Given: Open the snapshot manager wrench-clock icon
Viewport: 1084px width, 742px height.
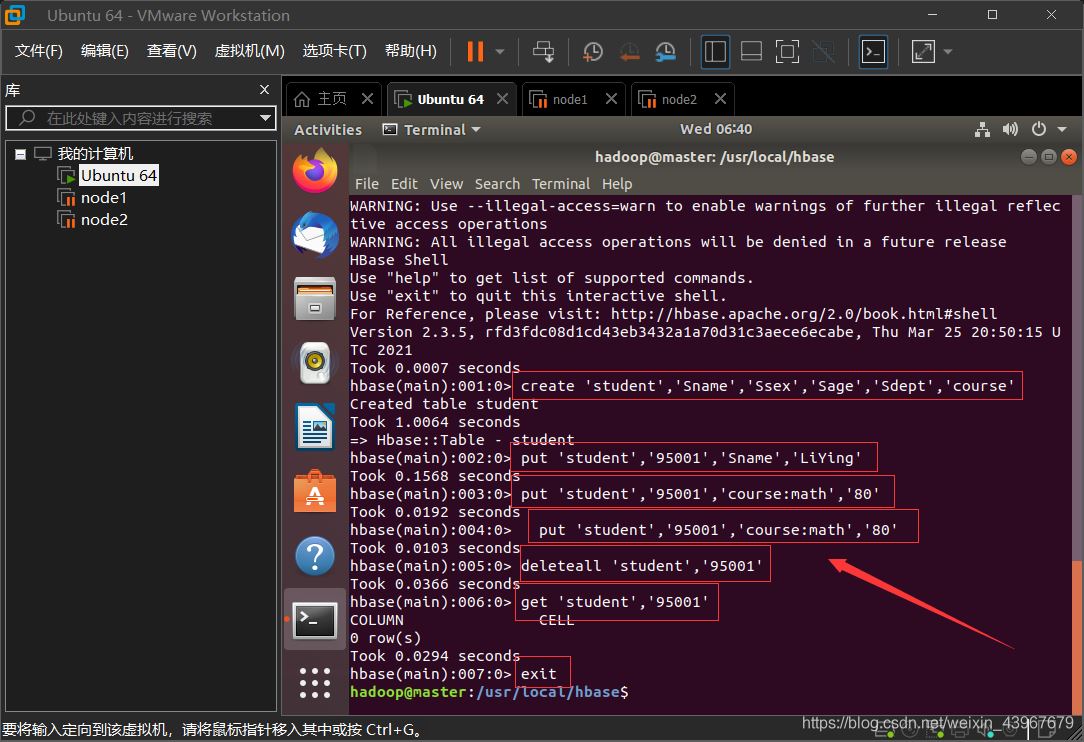Looking at the screenshot, I should coord(665,51).
